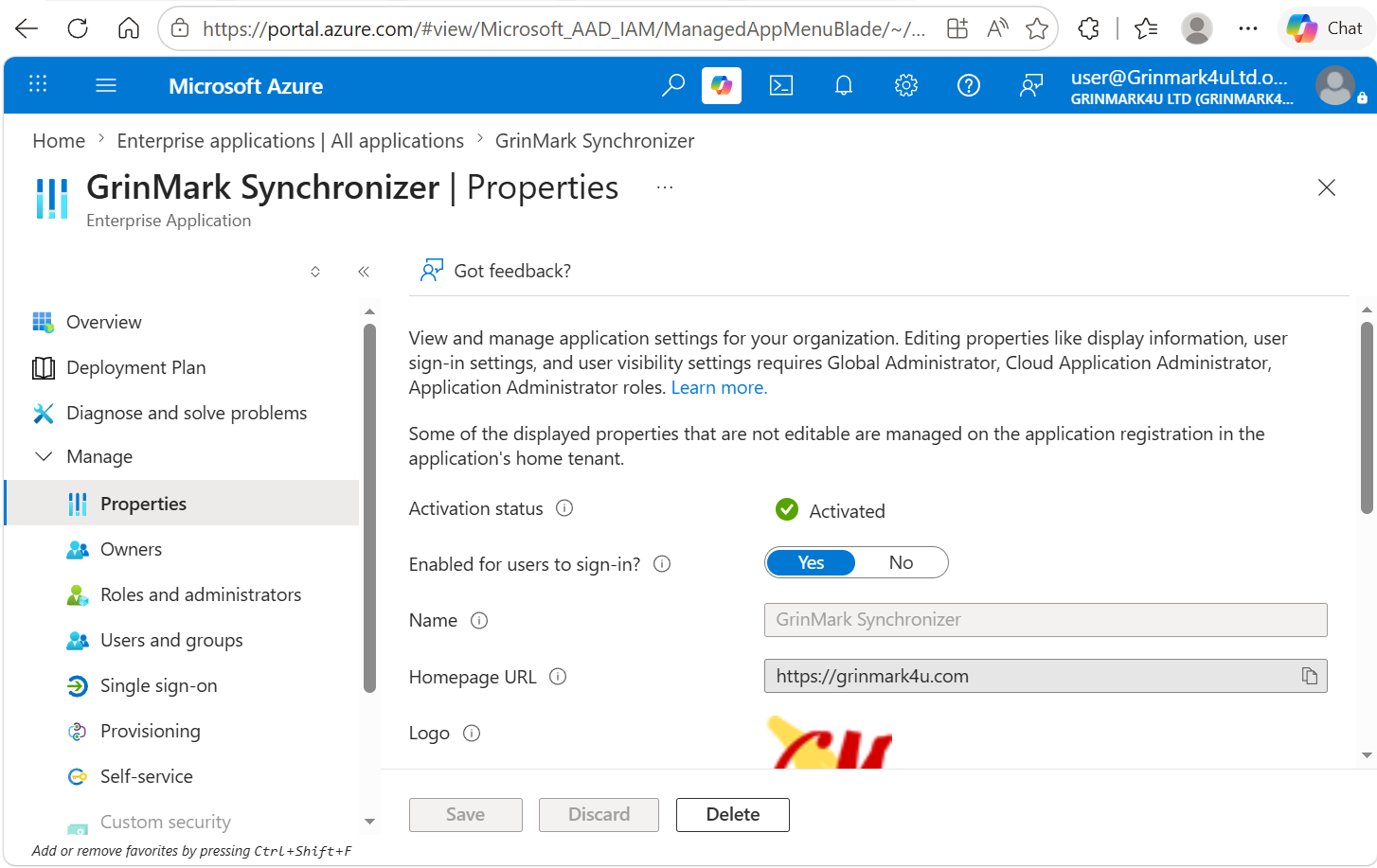Open the Learn more link
The height and width of the screenshot is (868, 1377).
tap(719, 387)
